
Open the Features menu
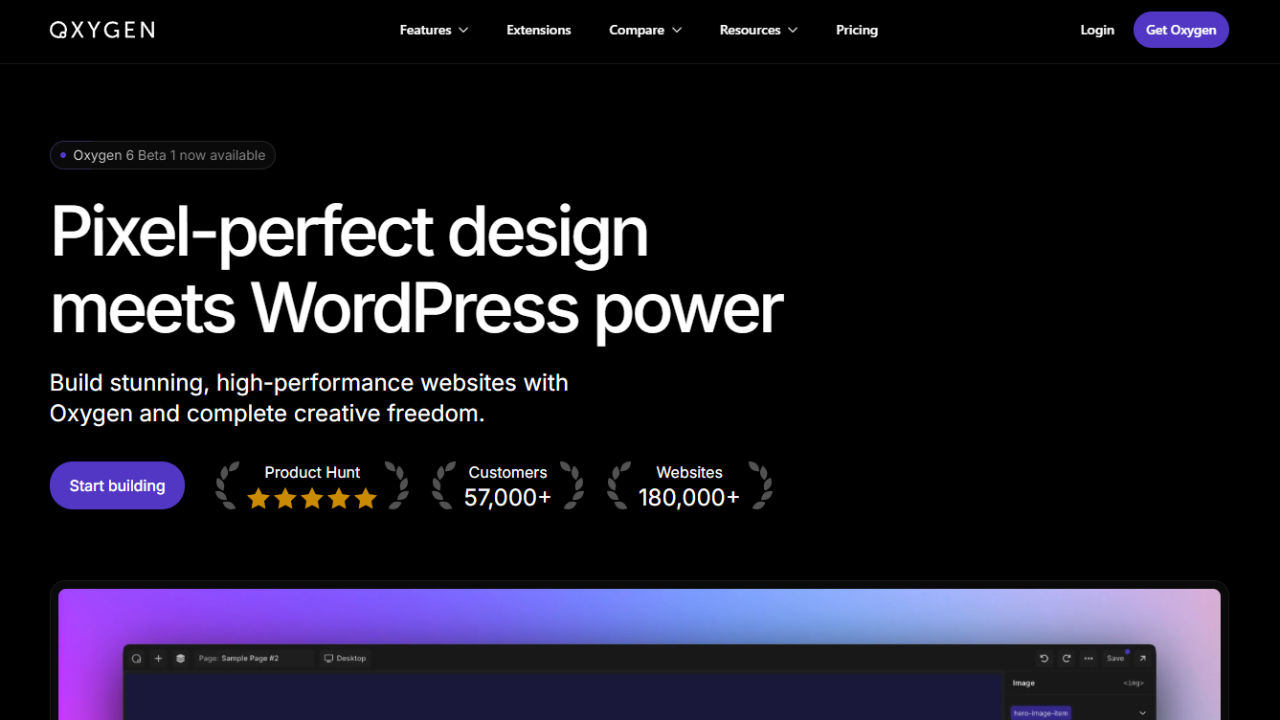pos(434,30)
